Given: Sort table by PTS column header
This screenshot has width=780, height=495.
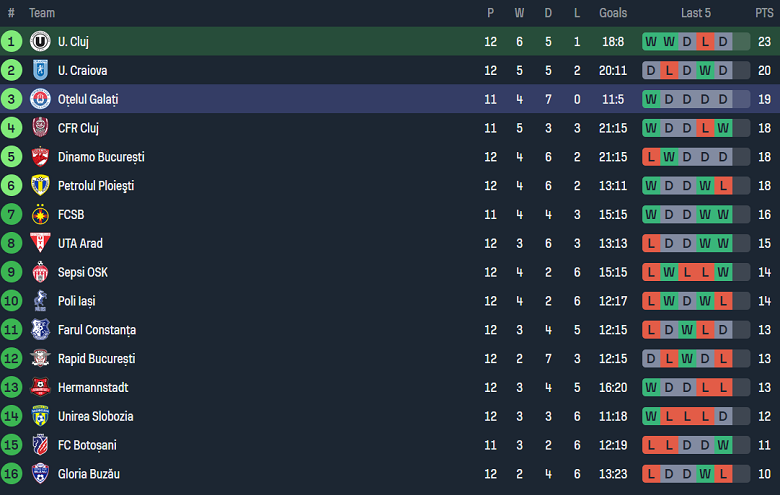Looking at the screenshot, I should (764, 13).
